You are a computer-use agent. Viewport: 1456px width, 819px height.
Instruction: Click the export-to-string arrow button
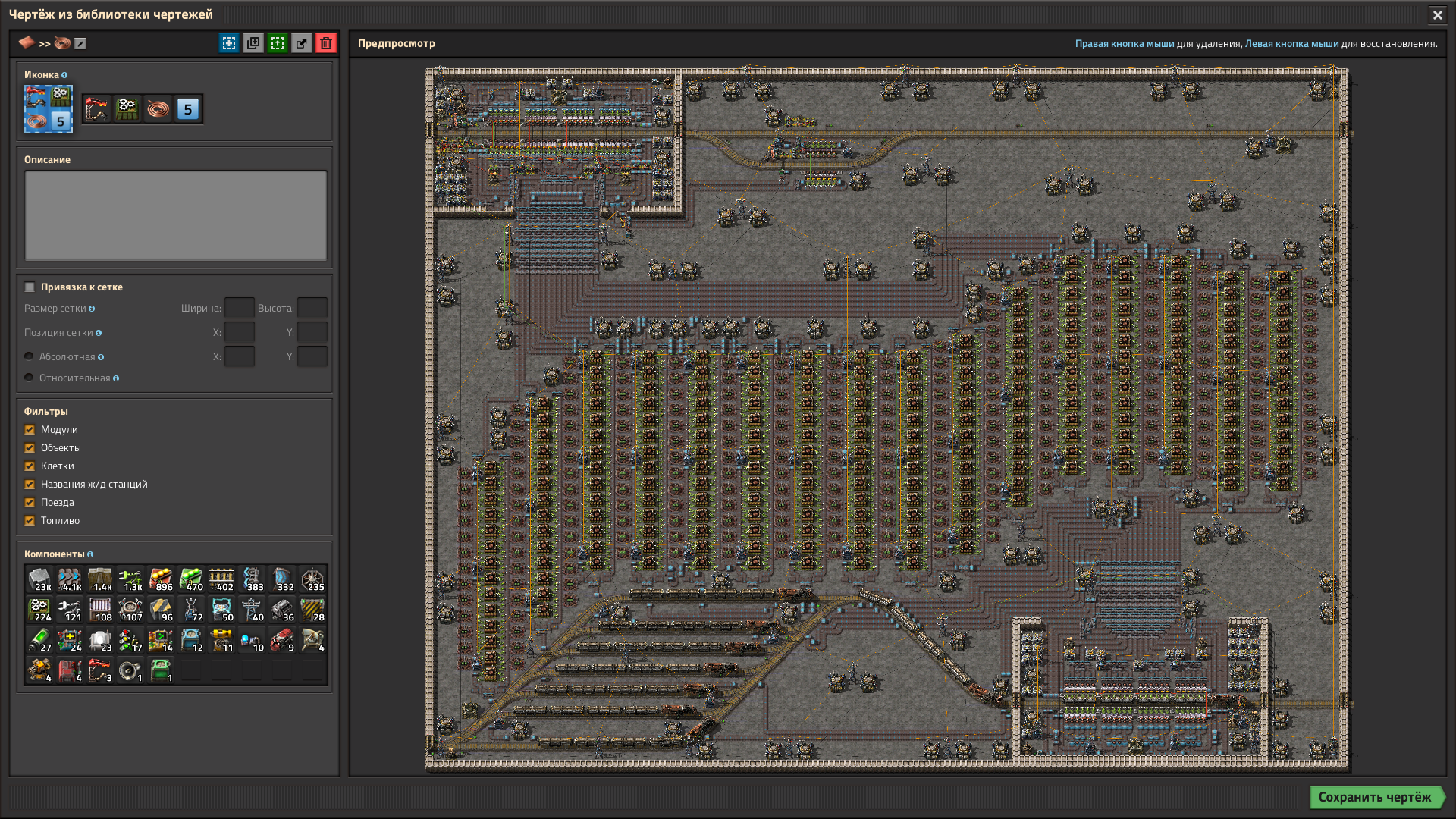[302, 43]
